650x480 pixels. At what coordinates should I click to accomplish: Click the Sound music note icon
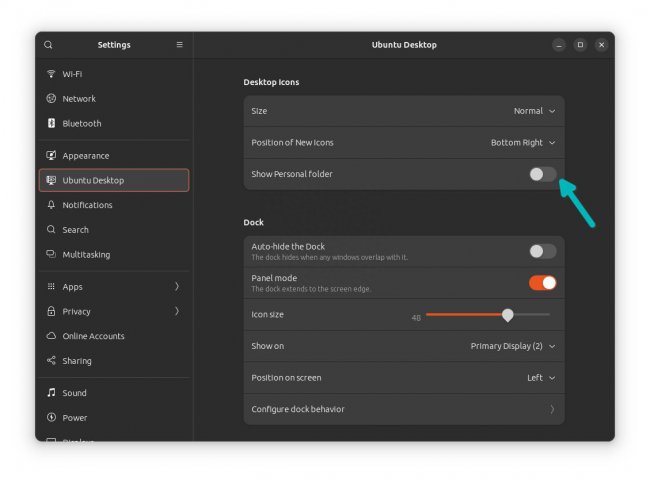click(51, 393)
